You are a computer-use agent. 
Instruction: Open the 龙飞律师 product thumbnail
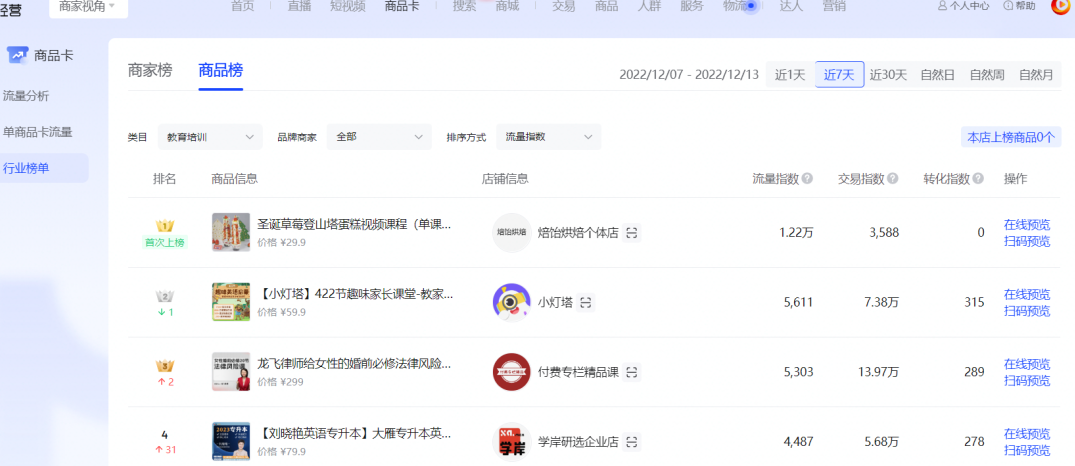pos(231,372)
